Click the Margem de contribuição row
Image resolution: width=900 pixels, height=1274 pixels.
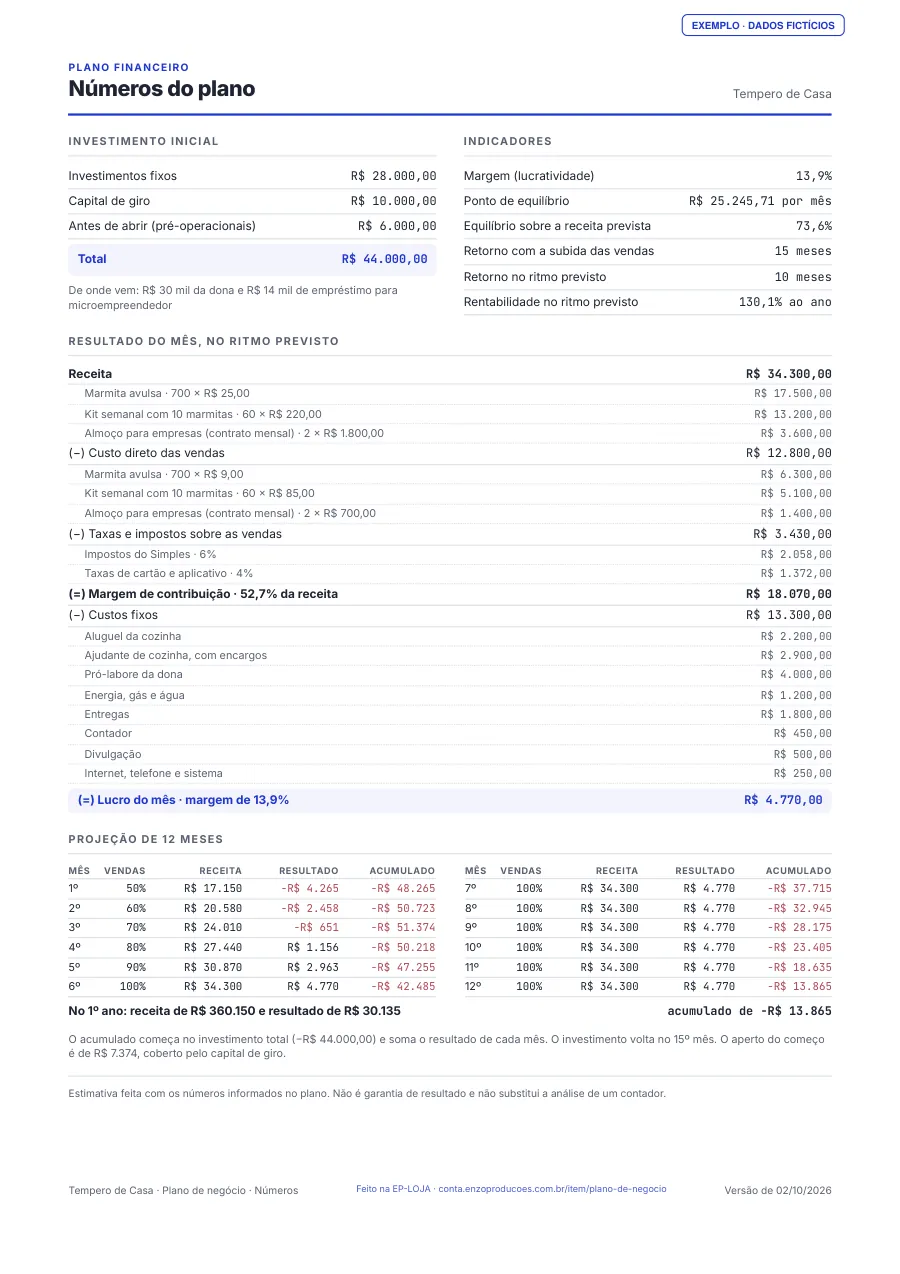450,594
